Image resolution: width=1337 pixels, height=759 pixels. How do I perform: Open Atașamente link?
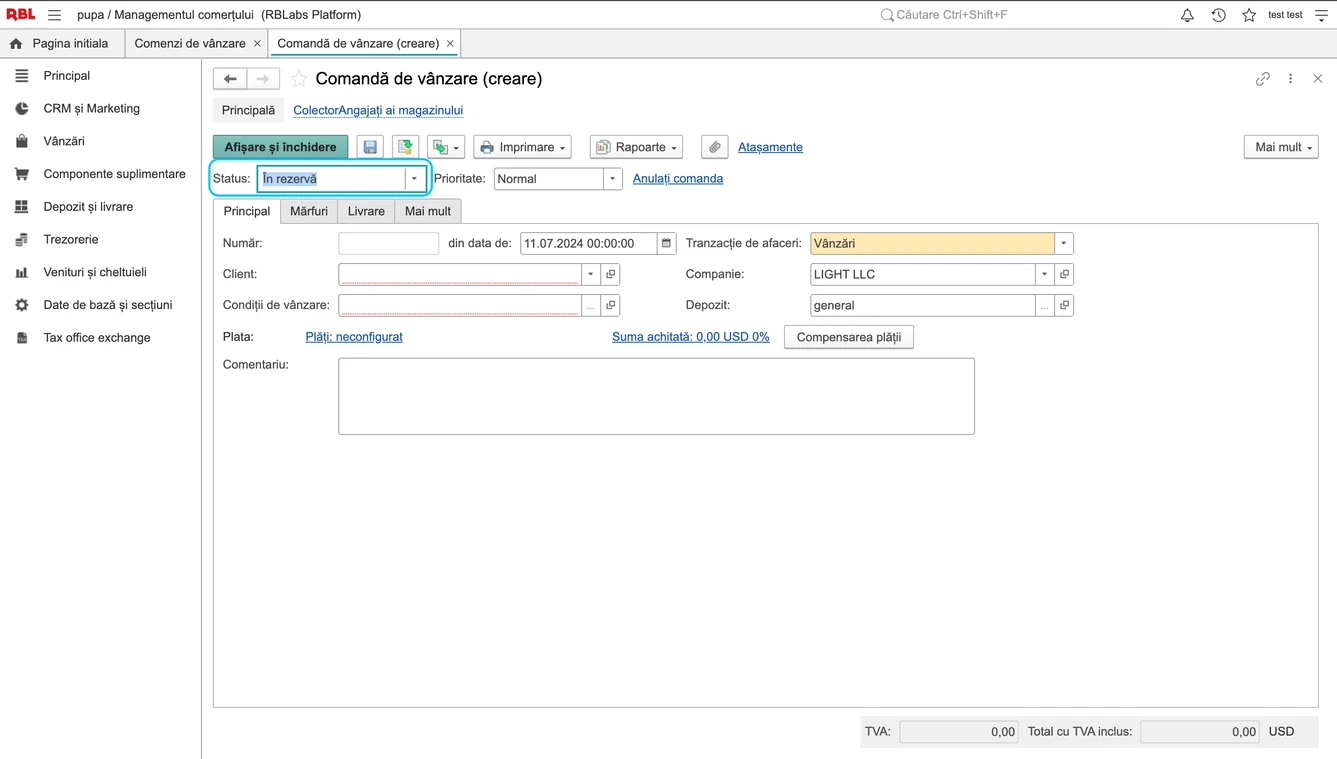pos(770,147)
